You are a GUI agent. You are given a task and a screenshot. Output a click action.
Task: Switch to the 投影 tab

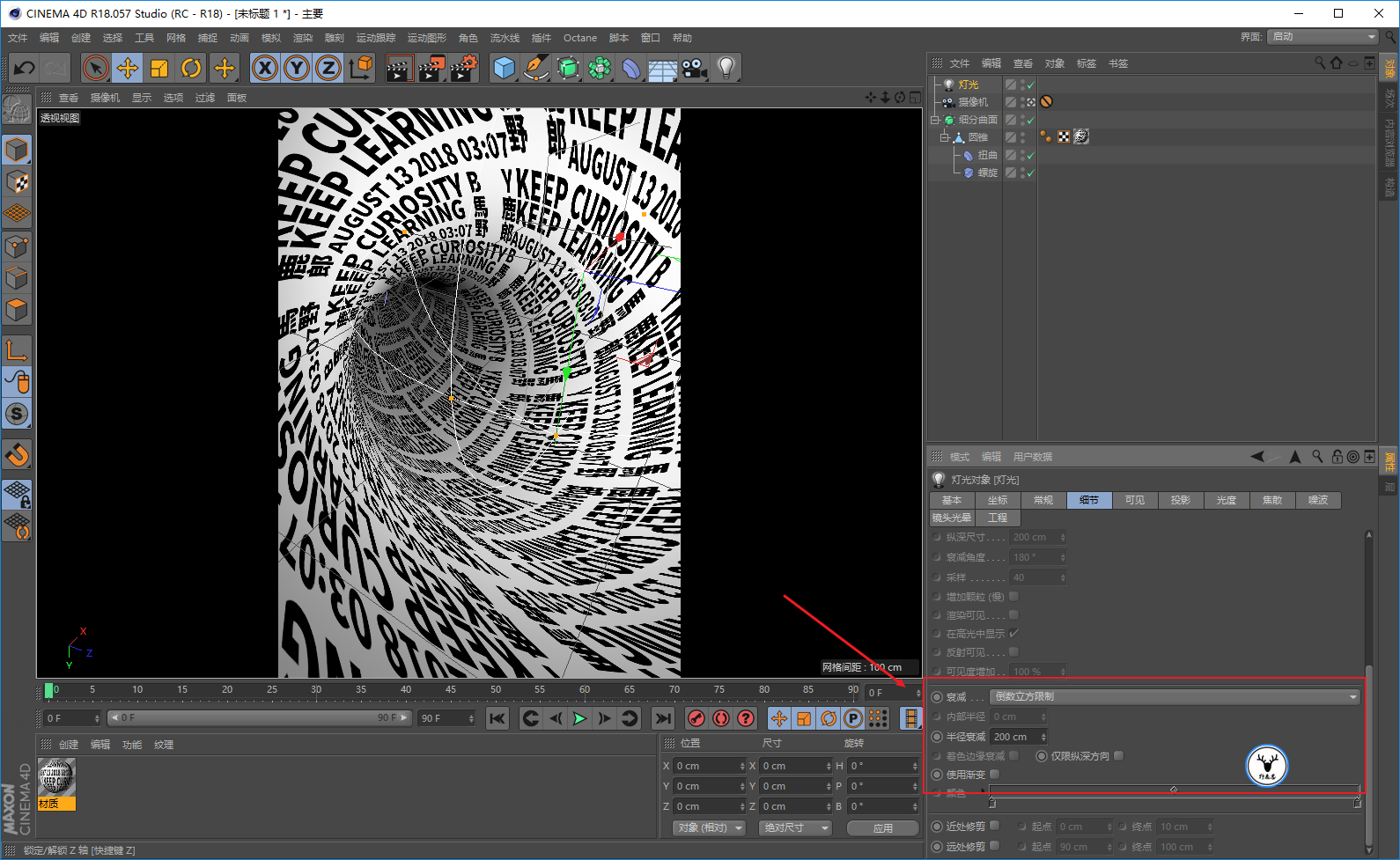point(1181,500)
